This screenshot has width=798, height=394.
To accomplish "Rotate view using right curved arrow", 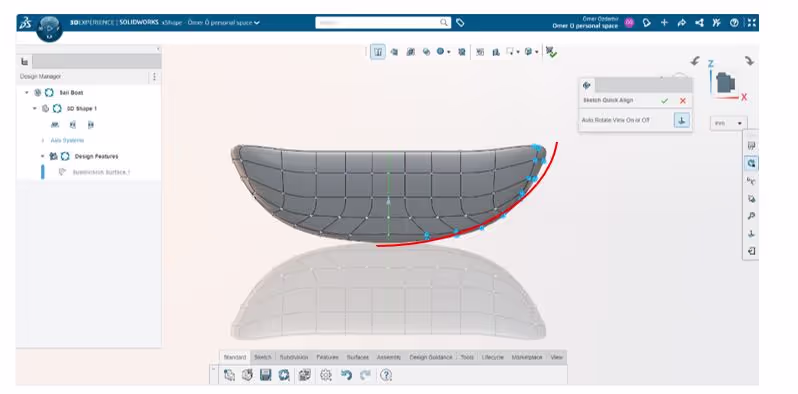I will coord(749,61).
